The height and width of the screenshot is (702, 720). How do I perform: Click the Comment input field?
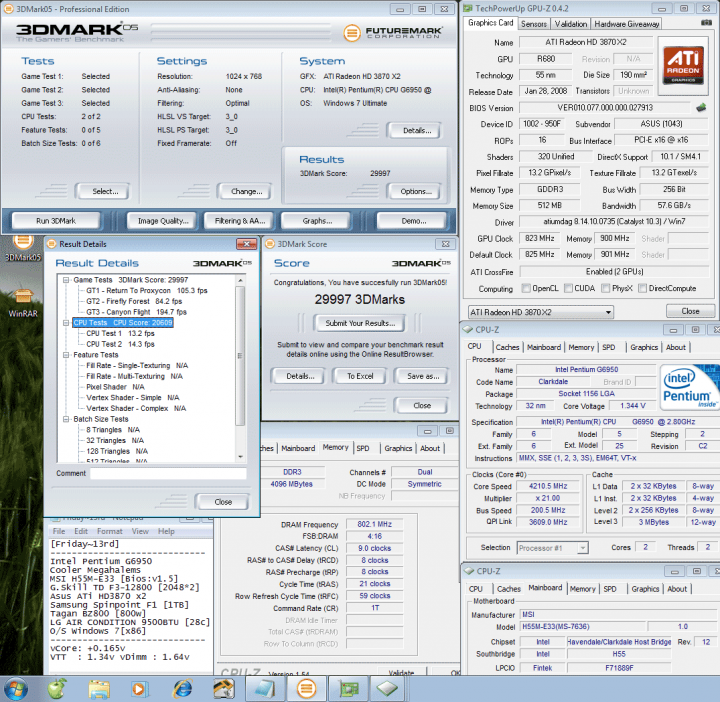[168, 473]
